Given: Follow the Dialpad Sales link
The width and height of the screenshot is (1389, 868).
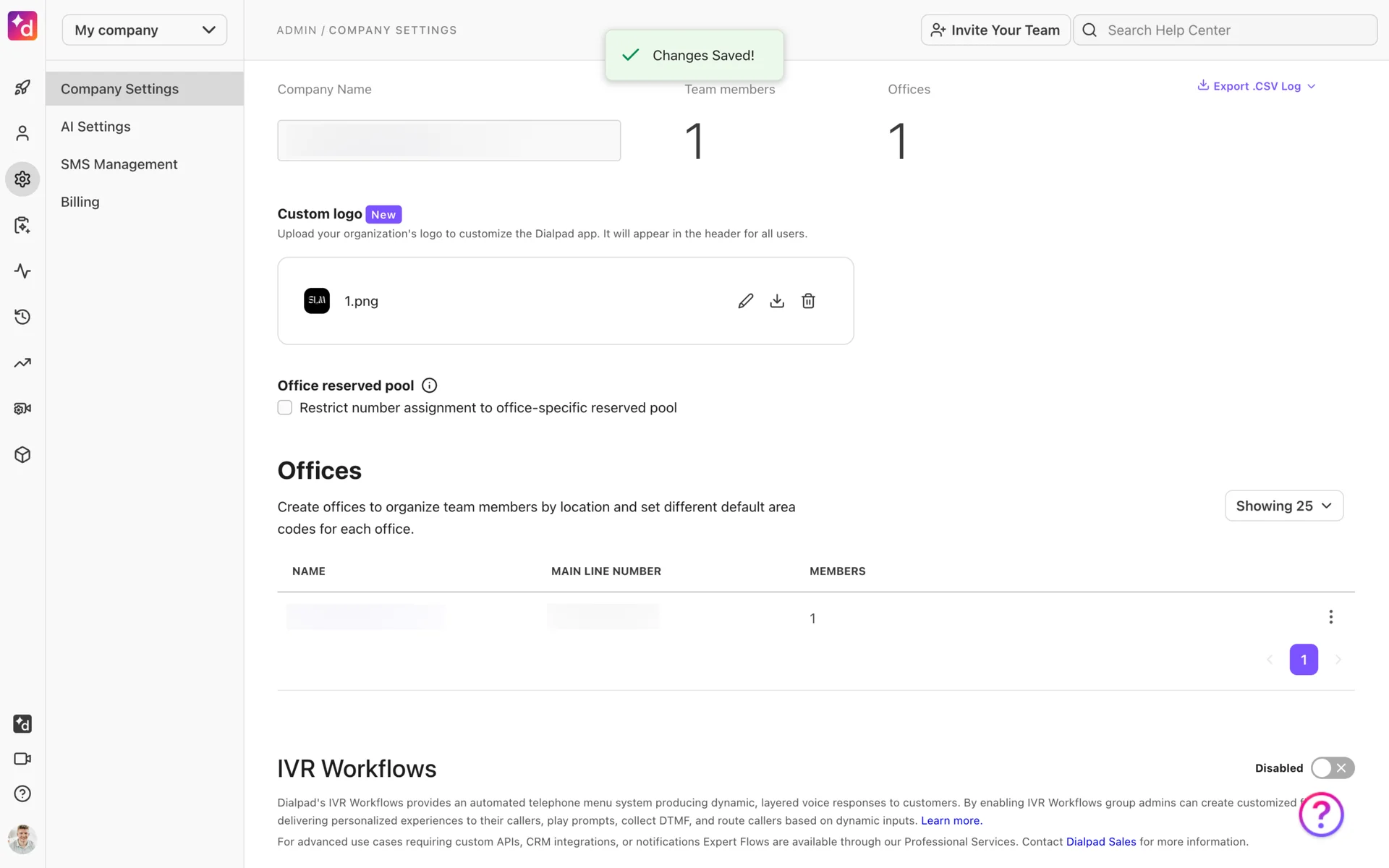Looking at the screenshot, I should pyautogui.click(x=1100, y=842).
